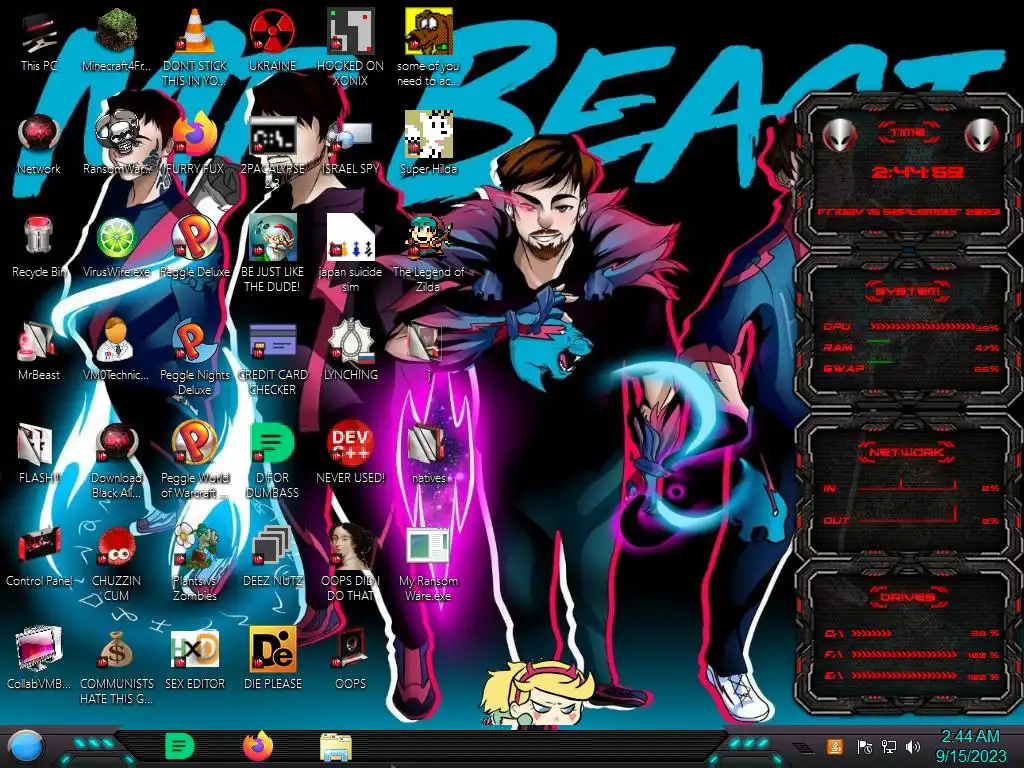Select the Minecraft4Fr... grass block icon
This screenshot has width=1024, height=768.
click(116, 31)
